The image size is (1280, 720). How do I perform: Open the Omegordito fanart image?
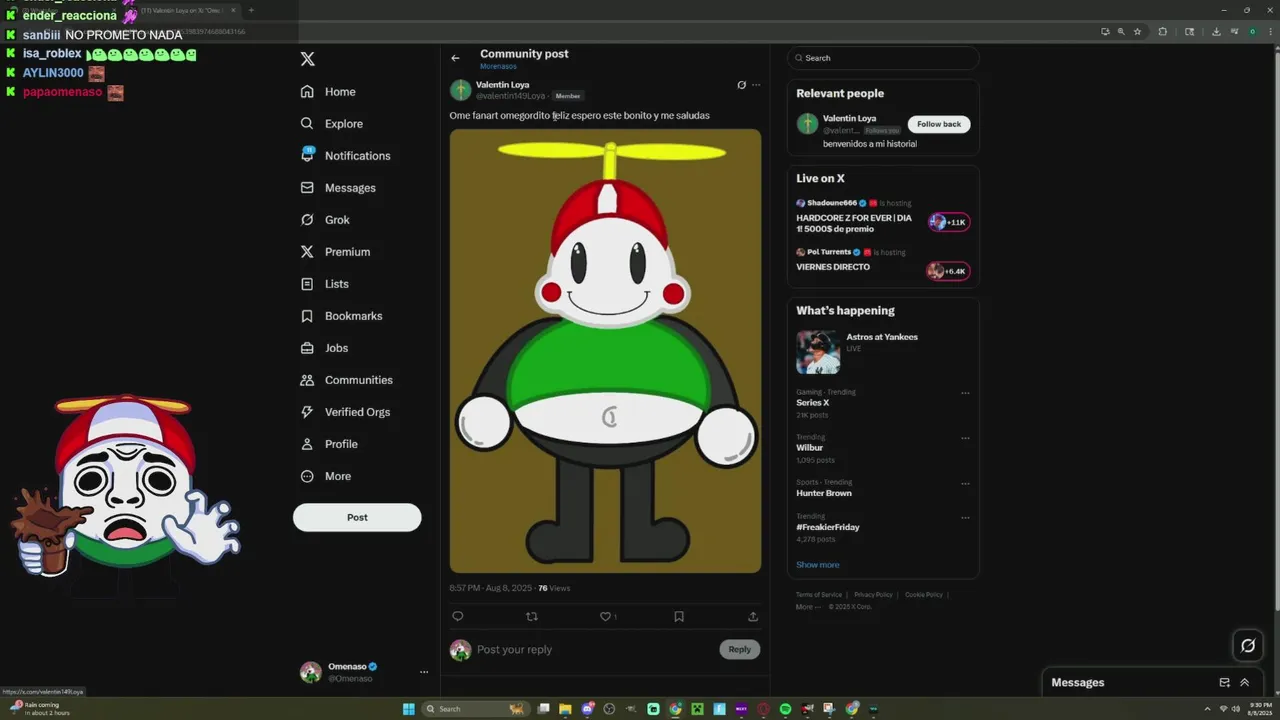click(x=605, y=351)
